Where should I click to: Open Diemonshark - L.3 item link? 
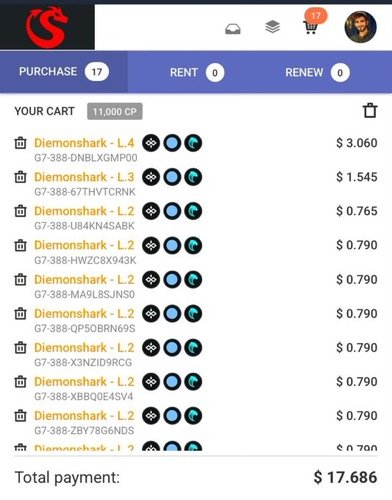click(x=84, y=177)
